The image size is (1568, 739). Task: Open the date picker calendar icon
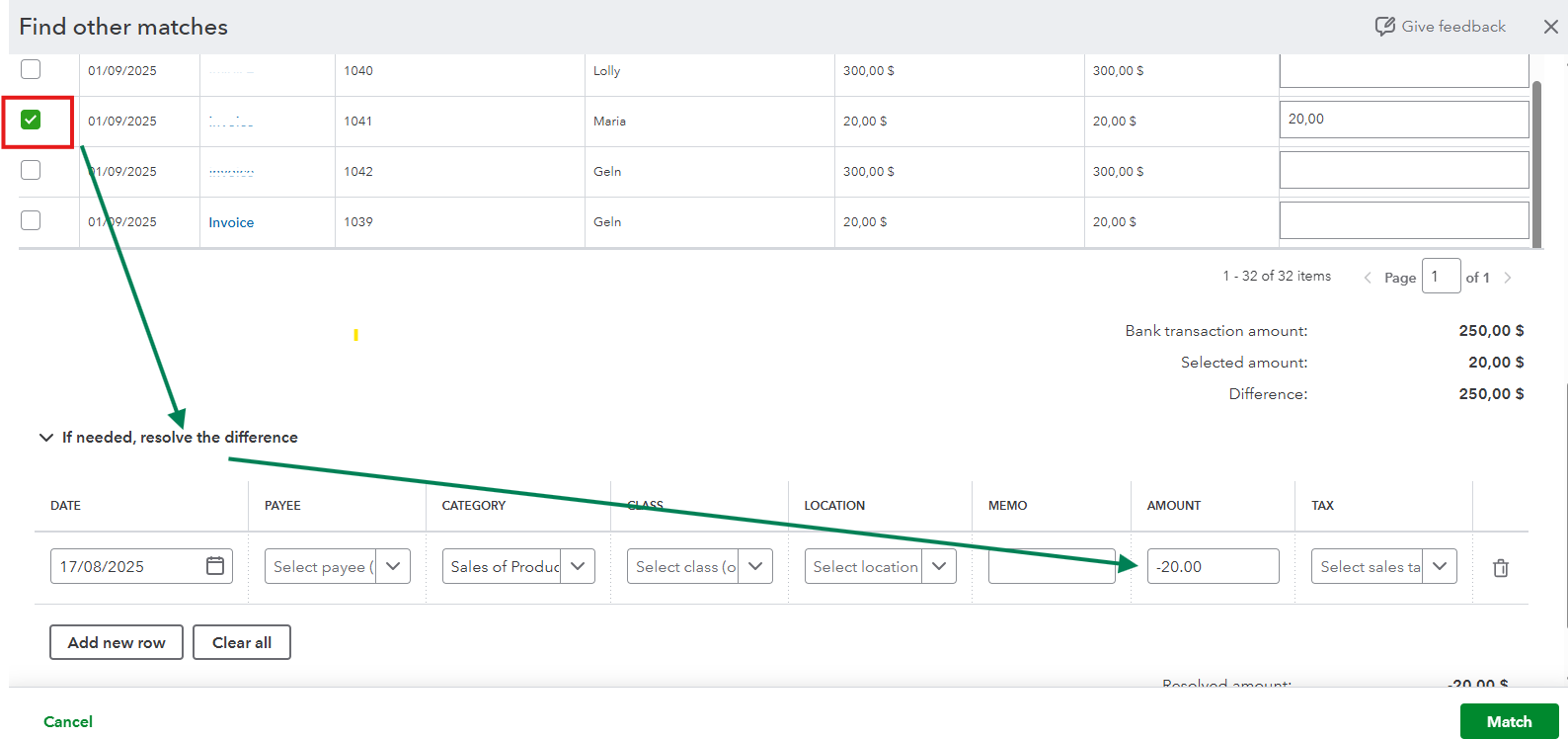point(215,566)
